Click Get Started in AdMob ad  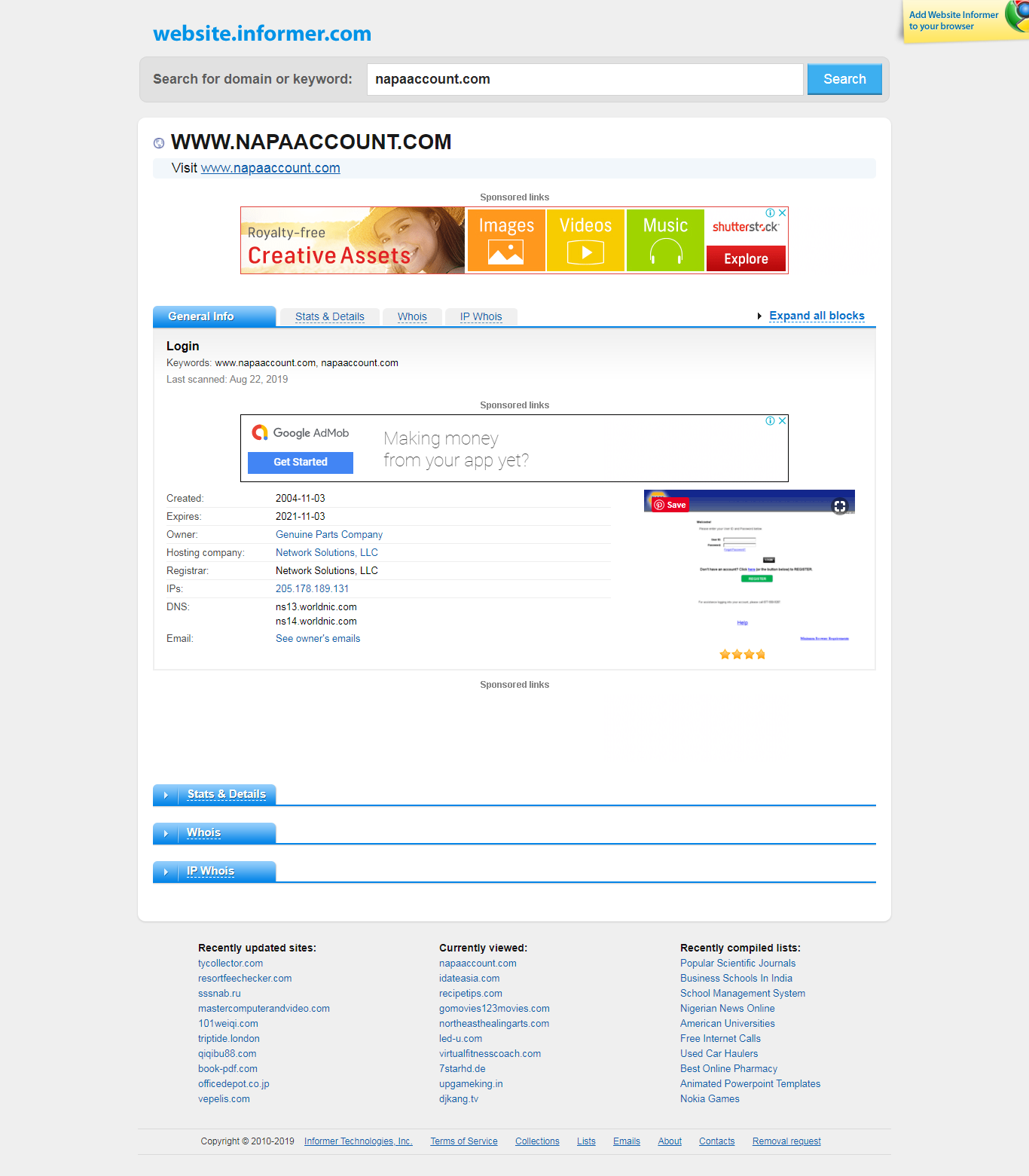(x=301, y=463)
